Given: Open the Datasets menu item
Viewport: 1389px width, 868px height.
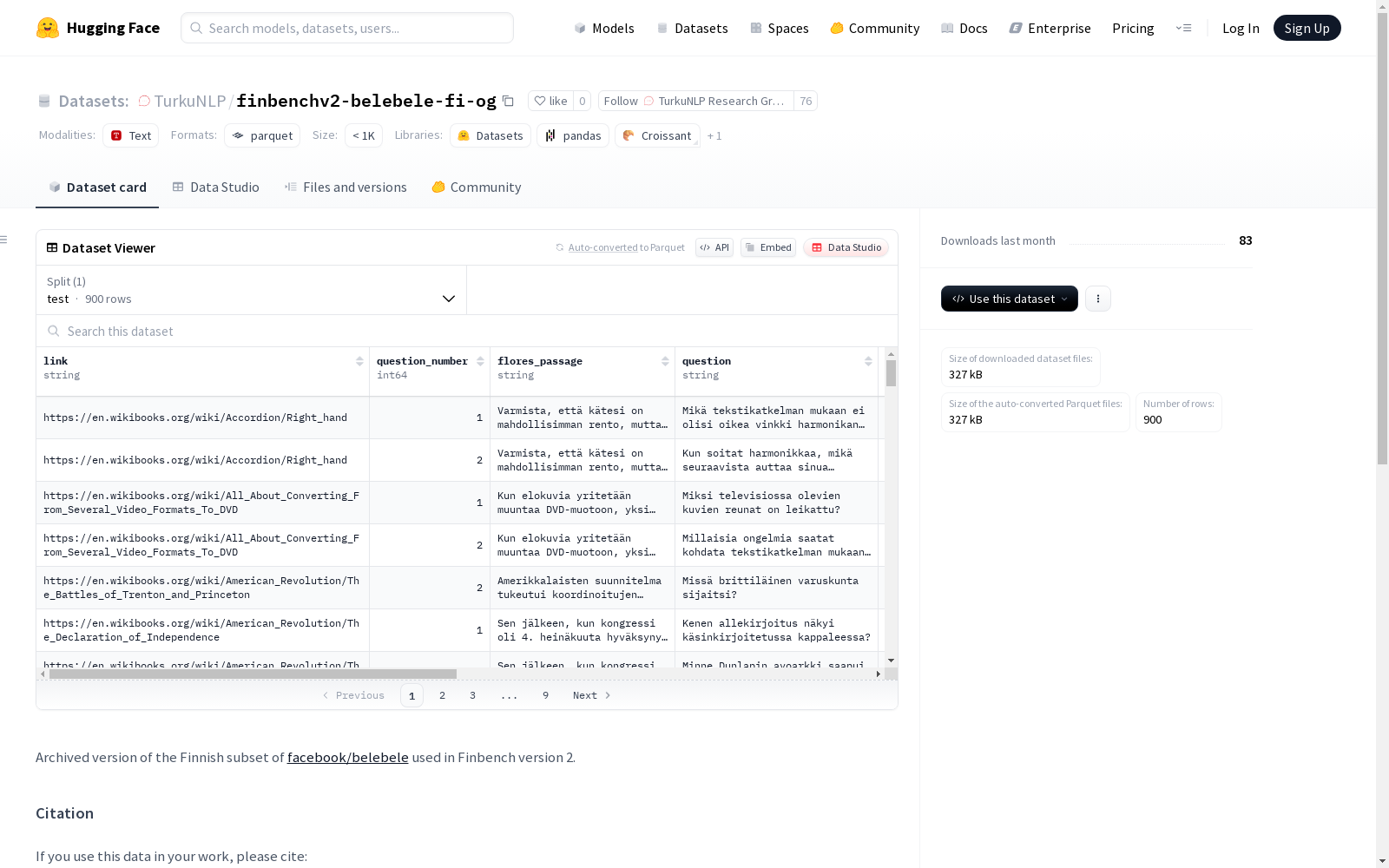Looking at the screenshot, I should 692,28.
